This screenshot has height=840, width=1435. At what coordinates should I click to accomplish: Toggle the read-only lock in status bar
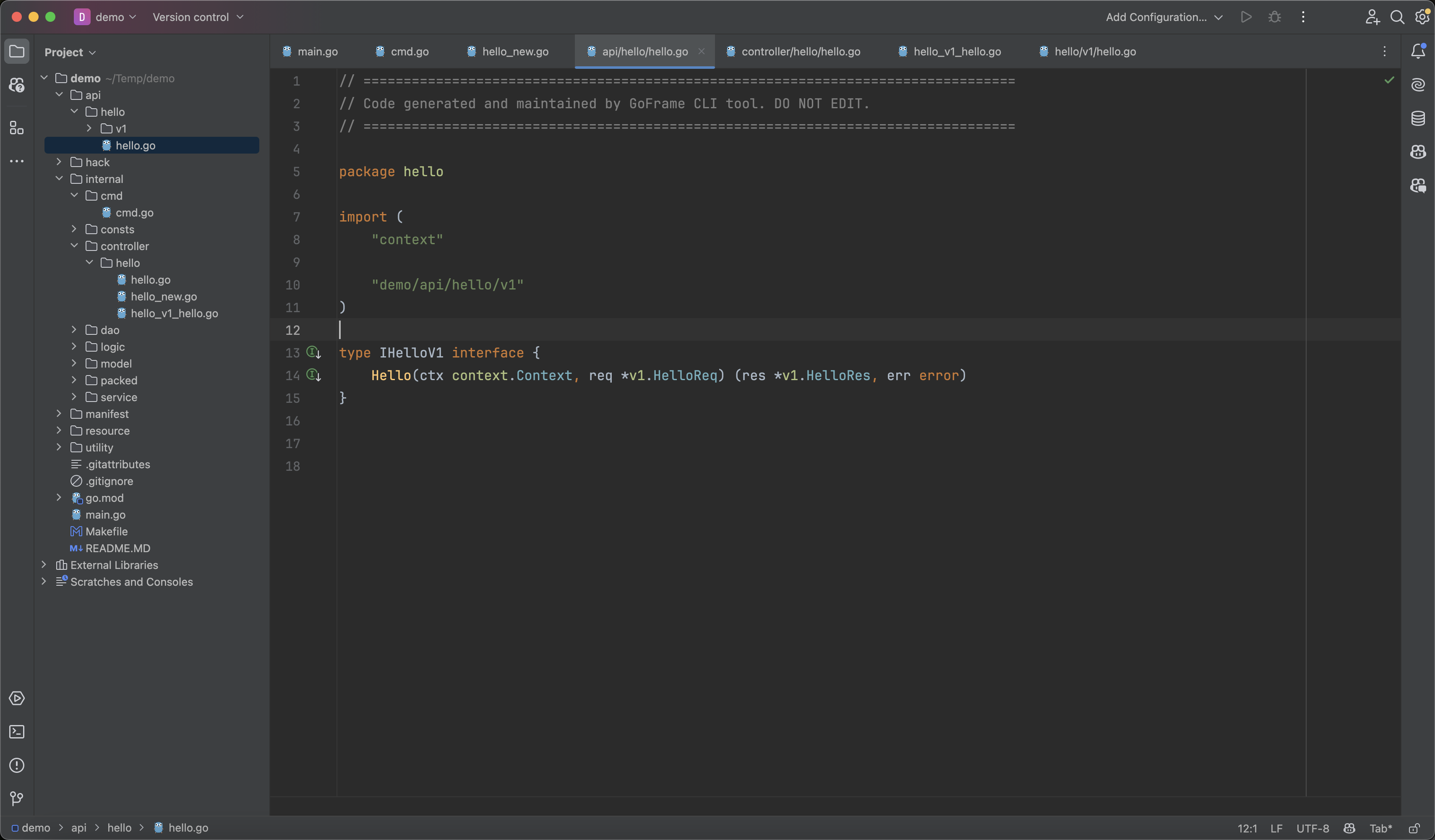click(x=1414, y=828)
